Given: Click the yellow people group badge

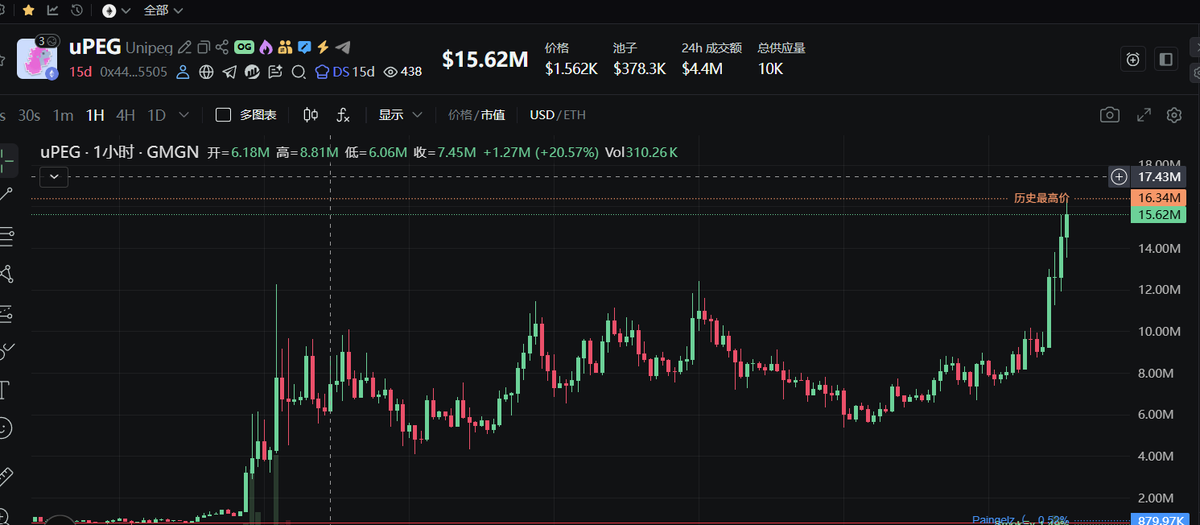Looking at the screenshot, I should 284,47.
